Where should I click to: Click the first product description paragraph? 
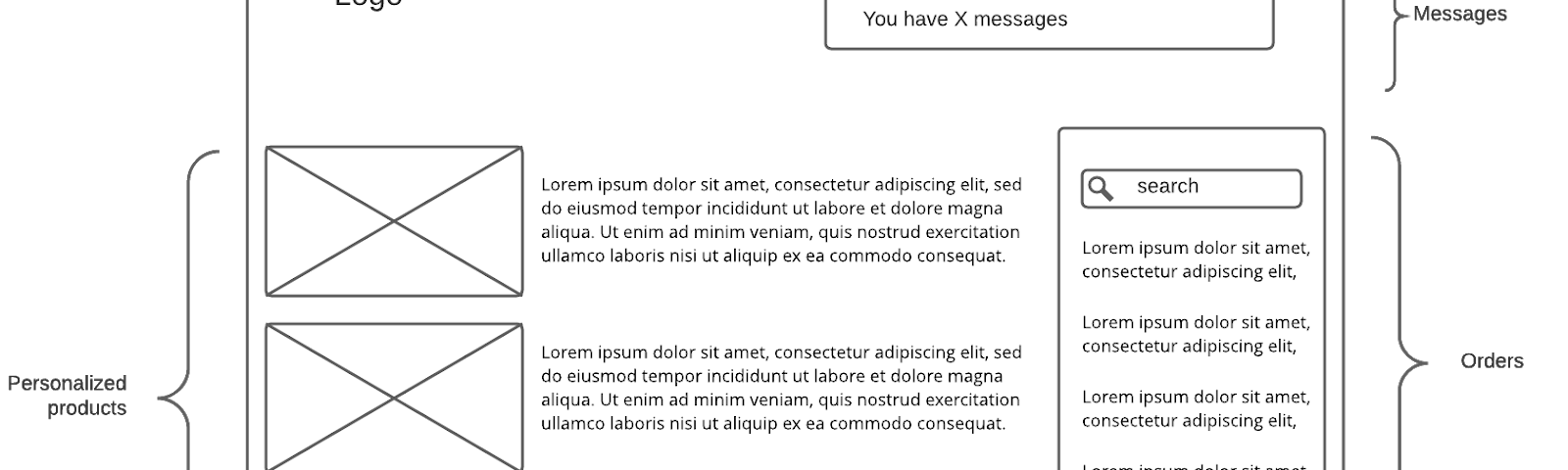(781, 220)
